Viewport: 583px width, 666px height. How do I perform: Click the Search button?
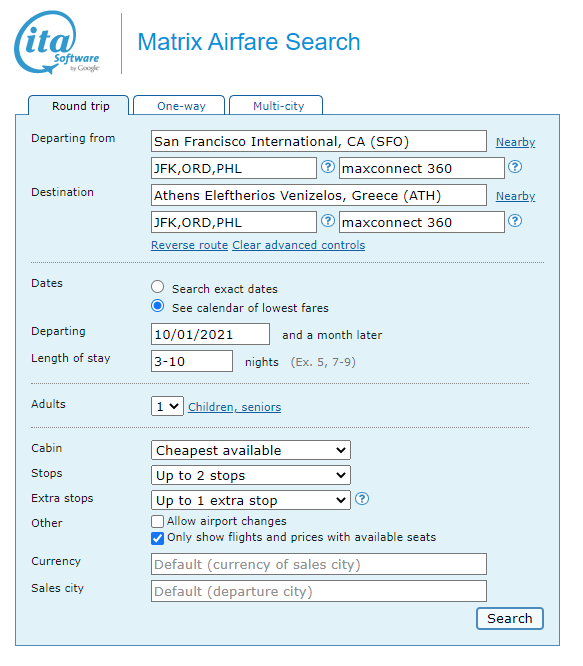click(x=510, y=618)
